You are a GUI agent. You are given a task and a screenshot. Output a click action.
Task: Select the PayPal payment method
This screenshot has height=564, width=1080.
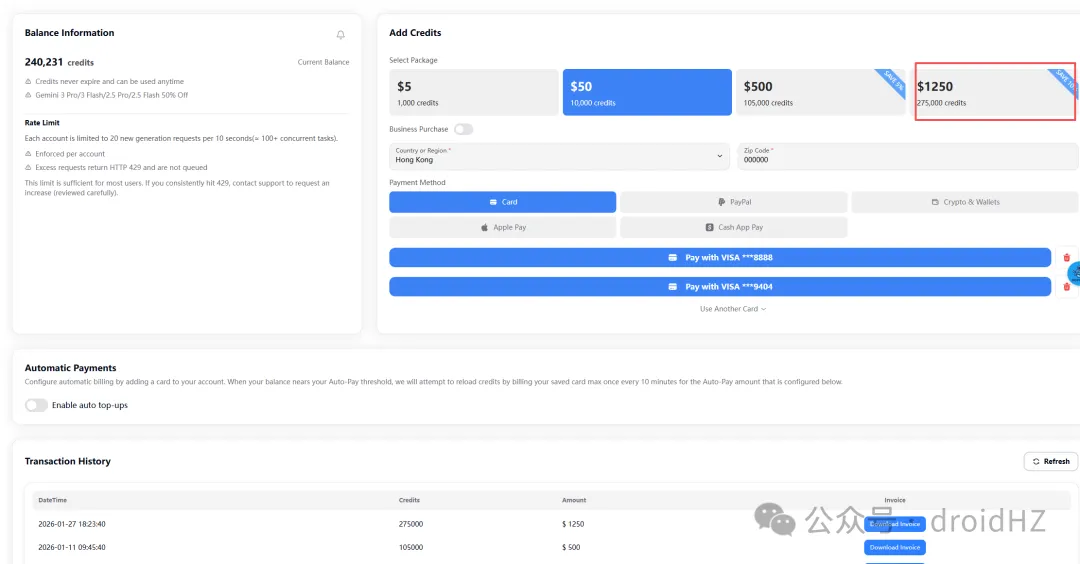[734, 202]
